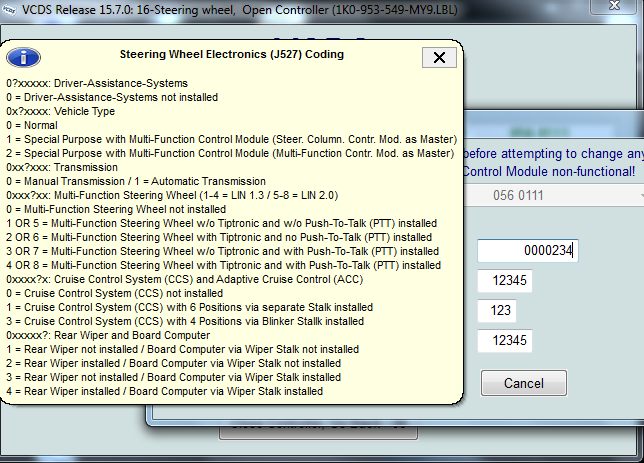Open the 056 0111 dropdown
The width and height of the screenshot is (644, 463).
554,195
